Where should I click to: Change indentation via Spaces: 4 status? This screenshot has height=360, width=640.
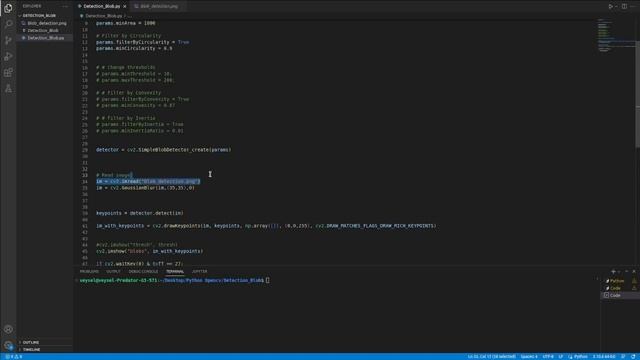(529, 357)
